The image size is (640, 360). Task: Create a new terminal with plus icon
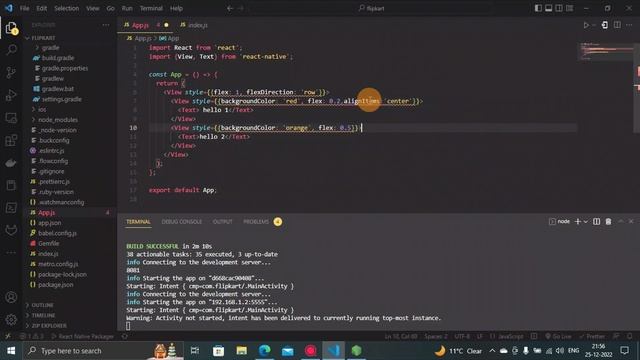coord(578,222)
